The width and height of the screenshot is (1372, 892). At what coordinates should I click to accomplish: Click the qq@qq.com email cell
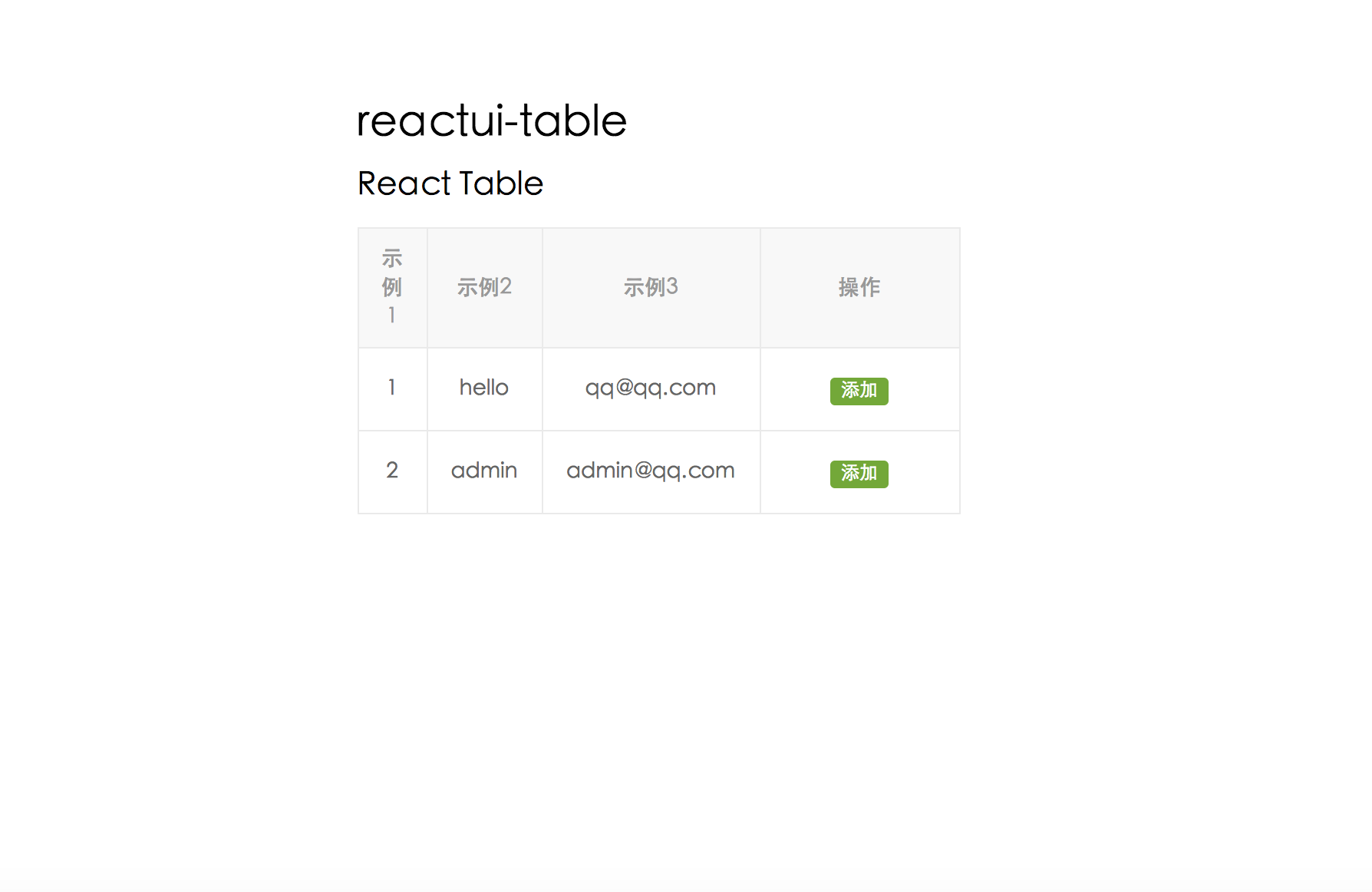651,388
